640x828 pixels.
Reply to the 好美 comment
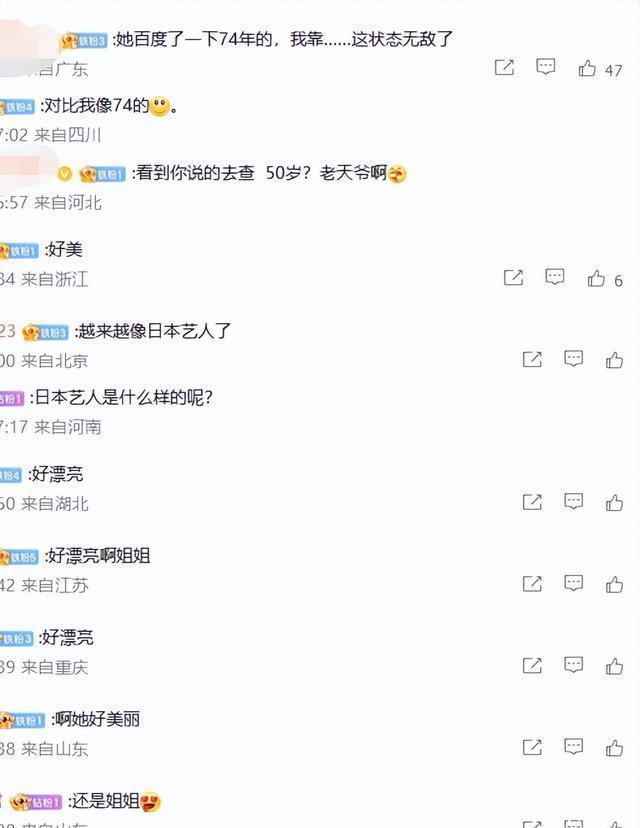coord(554,277)
